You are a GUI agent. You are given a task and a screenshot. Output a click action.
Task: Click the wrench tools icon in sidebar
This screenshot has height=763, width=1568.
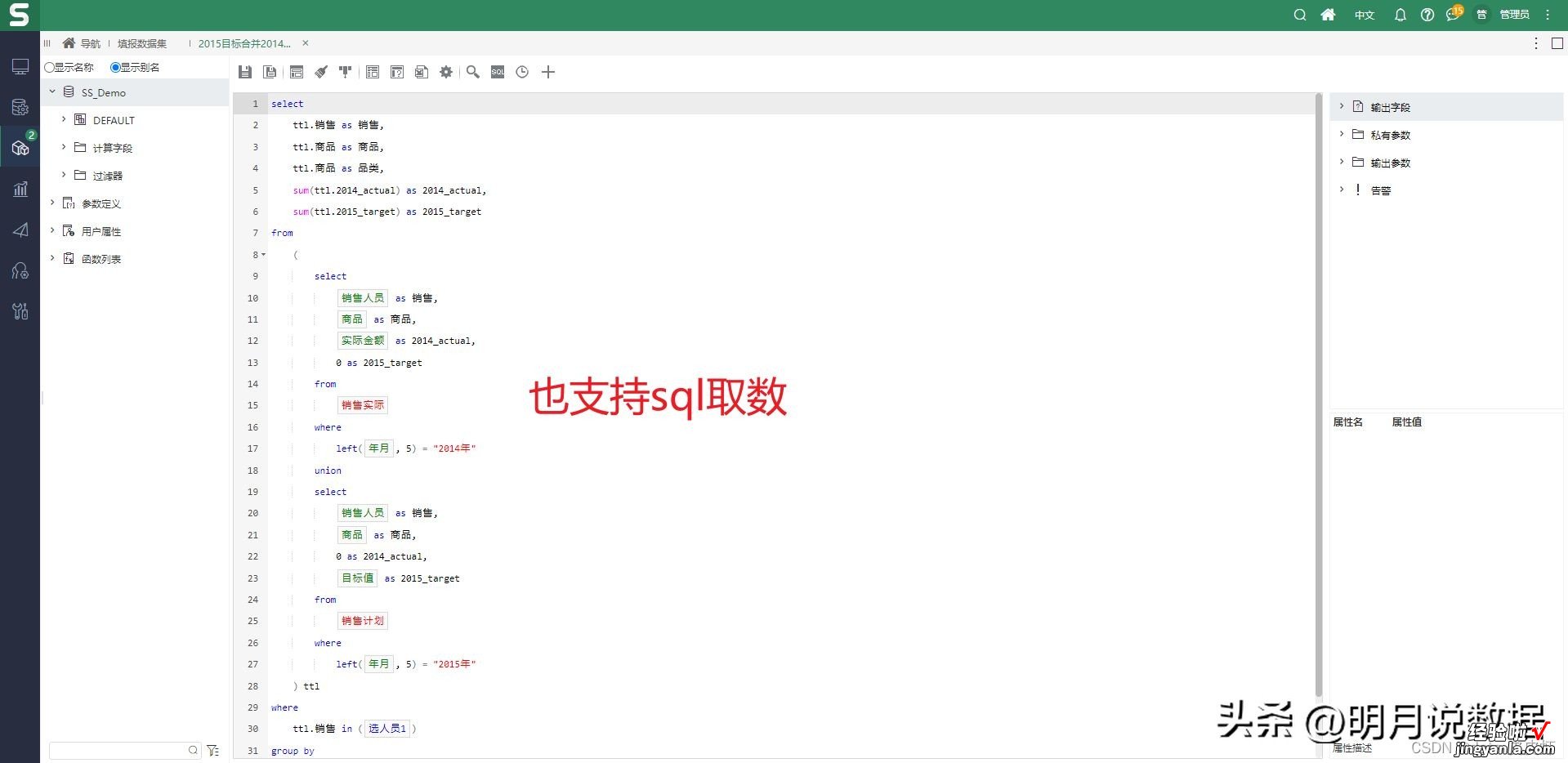point(20,311)
